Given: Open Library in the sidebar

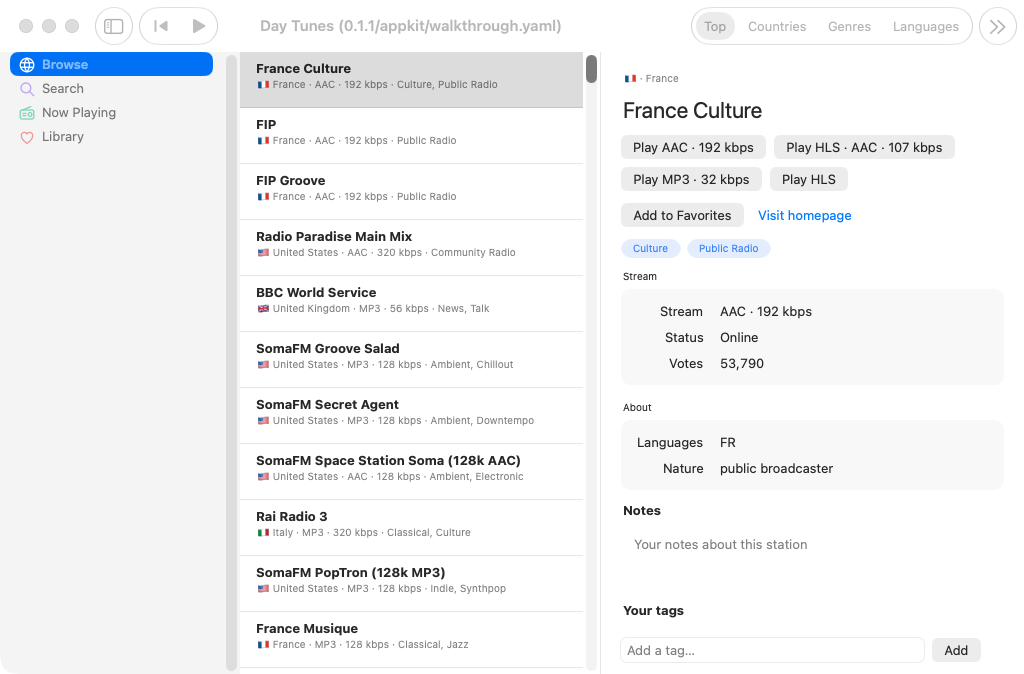Looking at the screenshot, I should click(x=112, y=136).
